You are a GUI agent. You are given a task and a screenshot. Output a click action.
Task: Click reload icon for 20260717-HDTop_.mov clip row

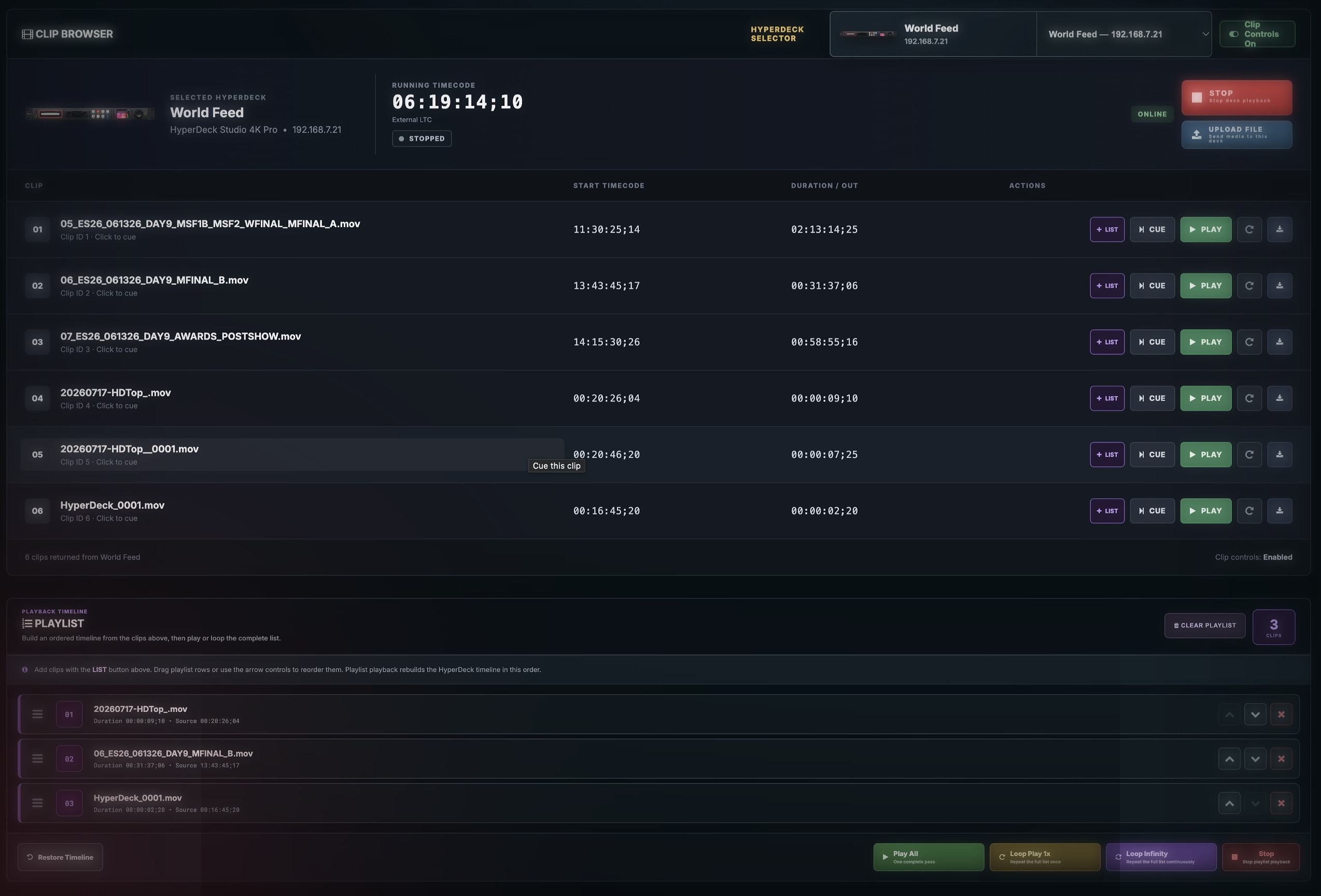click(x=1249, y=399)
